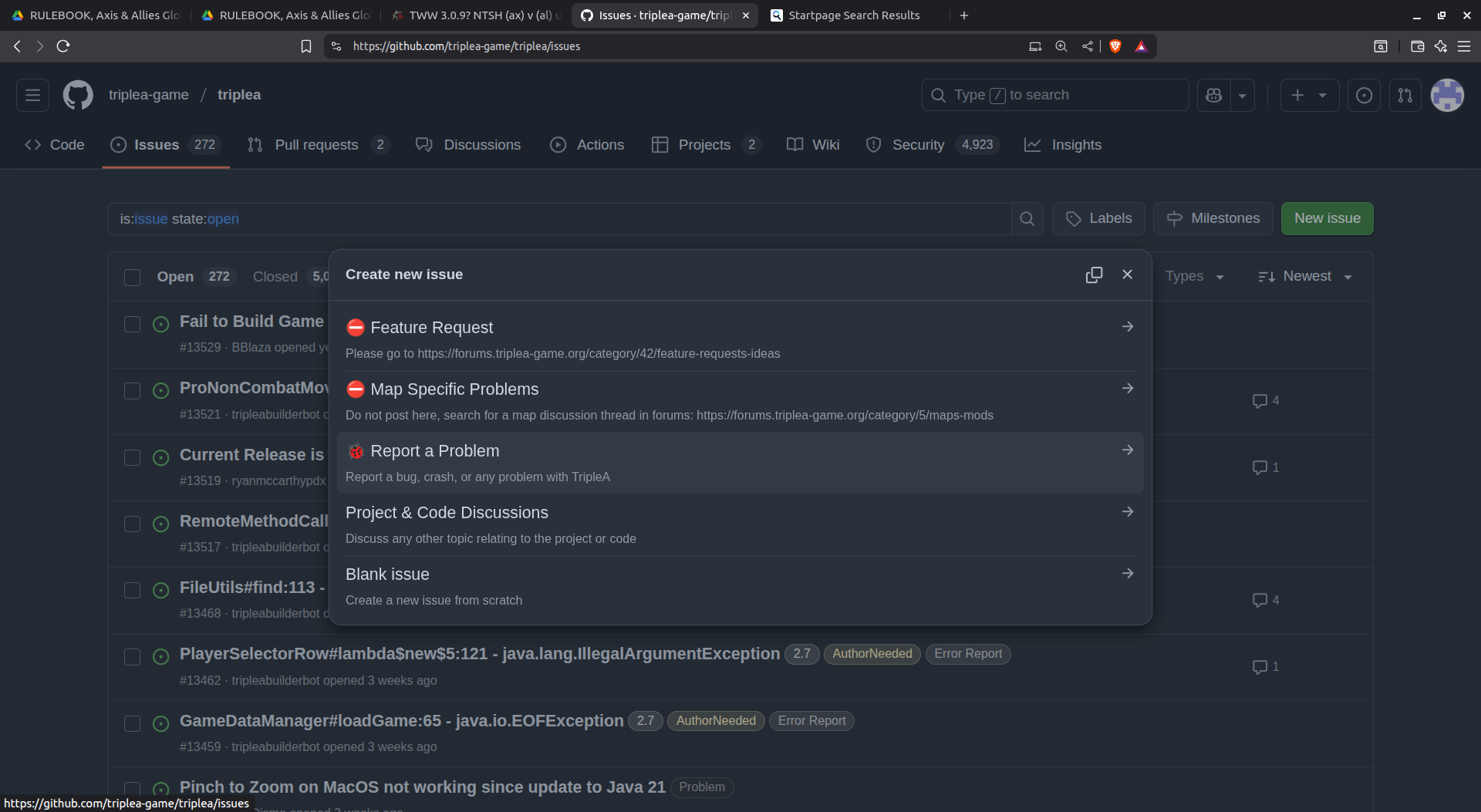Switch to the Code tab
Image resolution: width=1481 pixels, height=812 pixels.
(x=54, y=145)
